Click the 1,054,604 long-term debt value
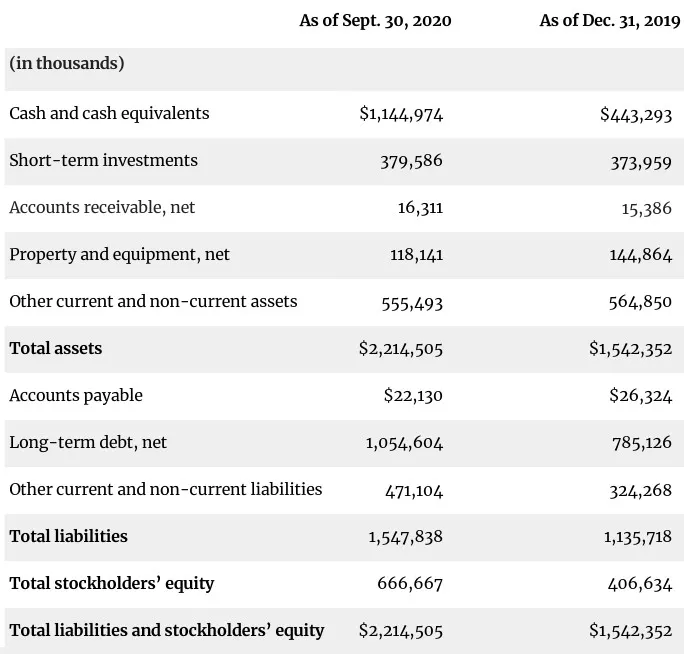Screen dimensions: 684x654 [405, 443]
